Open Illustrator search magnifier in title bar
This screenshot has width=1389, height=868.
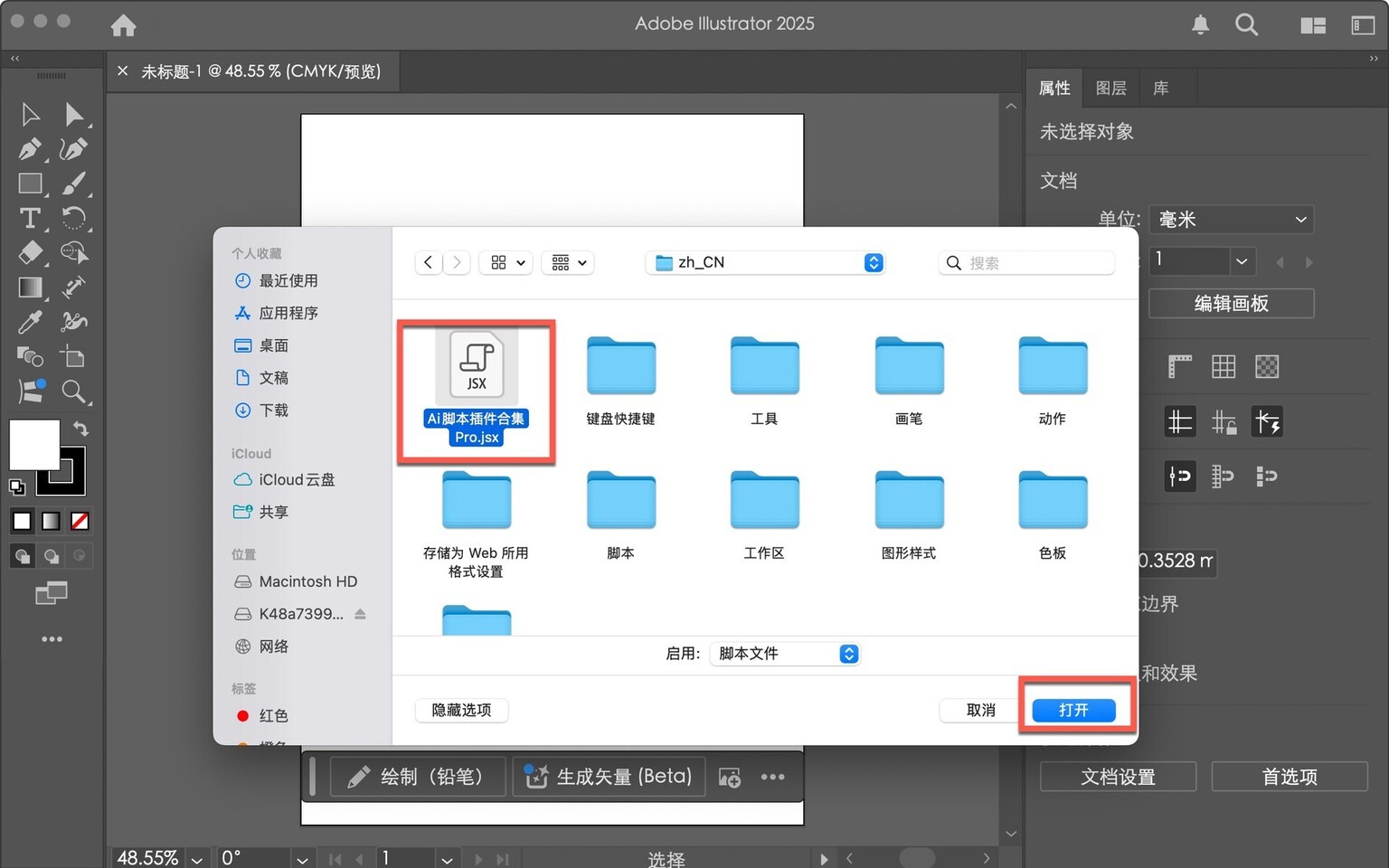[1247, 24]
